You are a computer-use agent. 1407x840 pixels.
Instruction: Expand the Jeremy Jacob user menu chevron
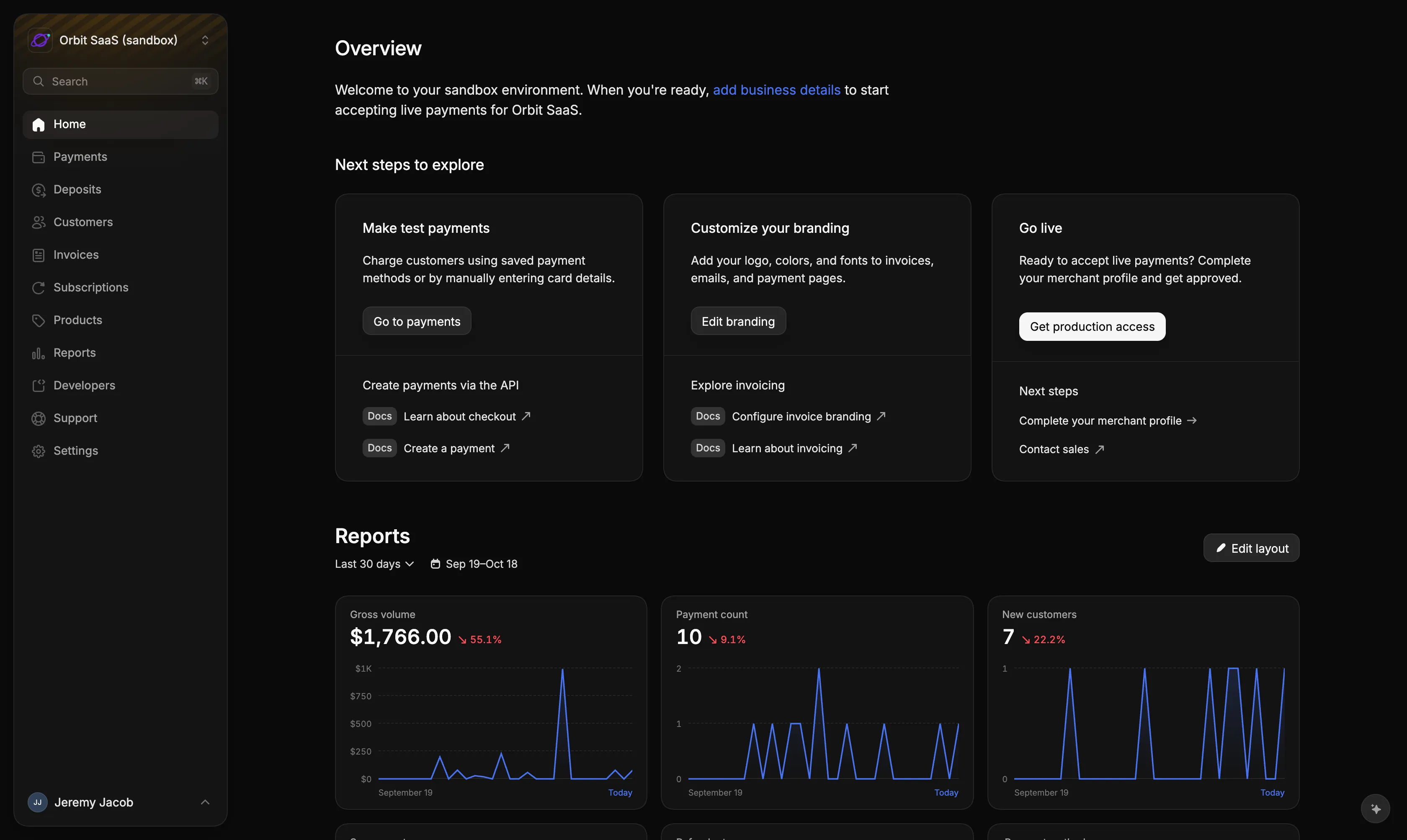(x=205, y=802)
